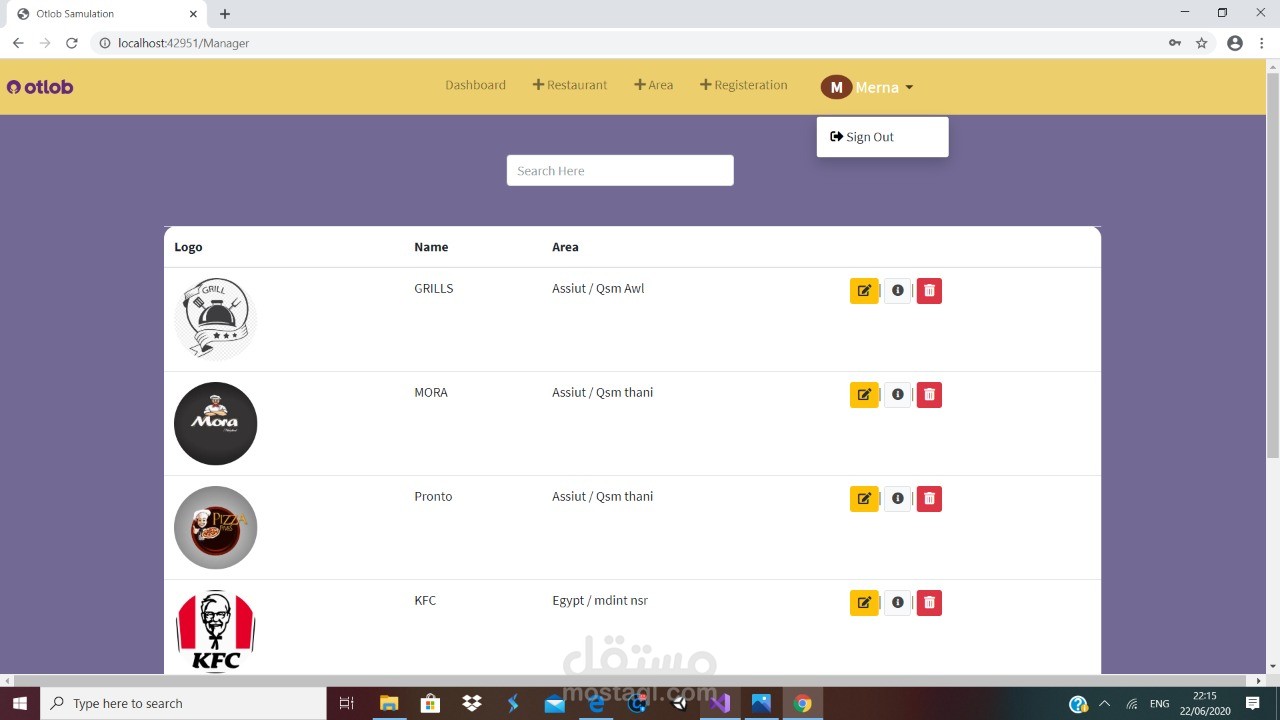
Task: Select the Otlob Samulation tab
Action: 105,14
